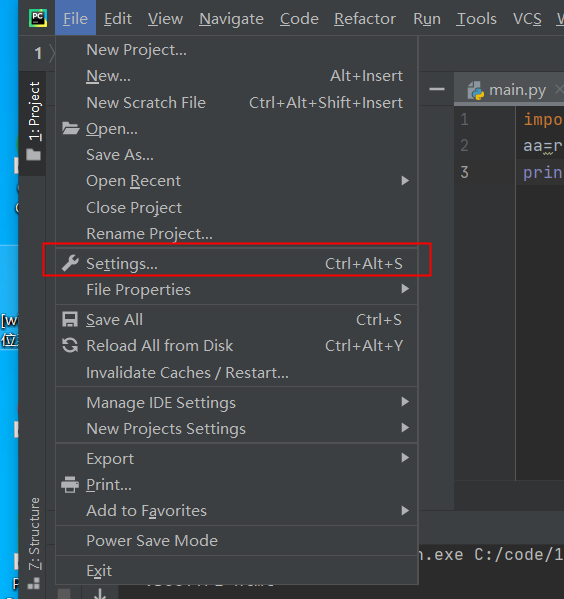Open the Tools menu
This screenshot has height=599, width=564.
coord(476,18)
